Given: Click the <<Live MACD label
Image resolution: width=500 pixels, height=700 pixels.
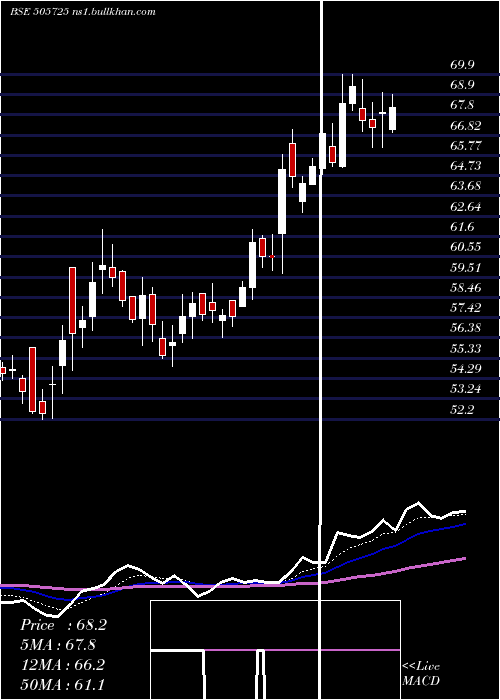Looking at the screenshot, I should [x=421, y=673].
